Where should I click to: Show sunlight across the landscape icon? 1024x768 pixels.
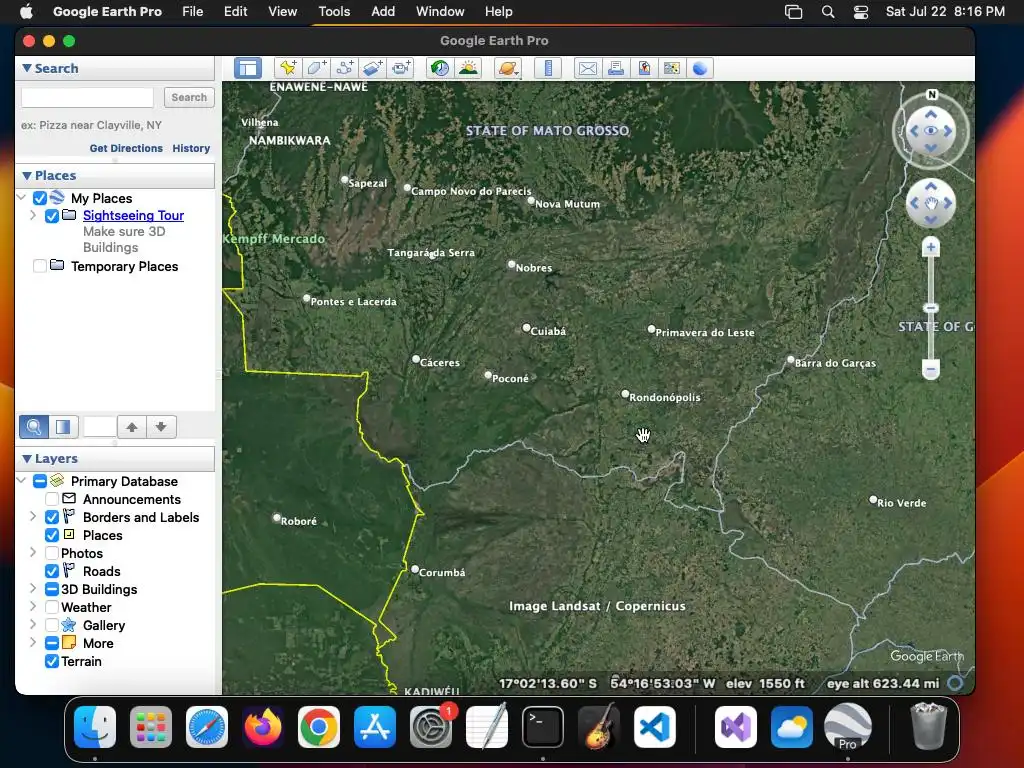[468, 68]
